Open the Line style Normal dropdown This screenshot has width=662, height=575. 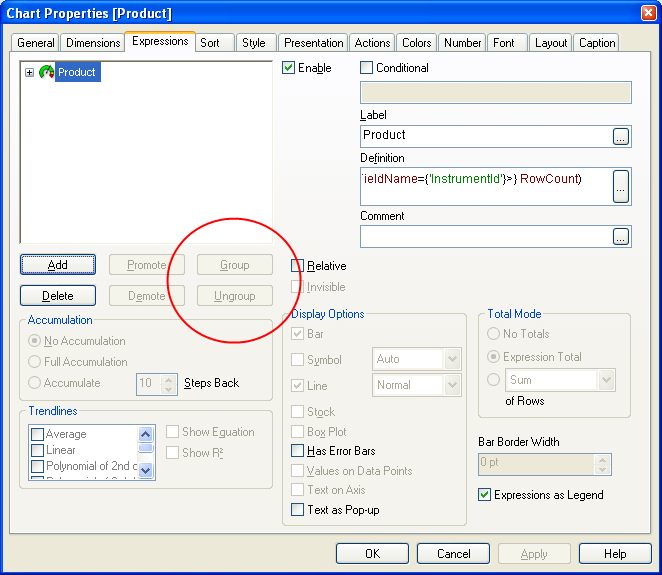(452, 385)
